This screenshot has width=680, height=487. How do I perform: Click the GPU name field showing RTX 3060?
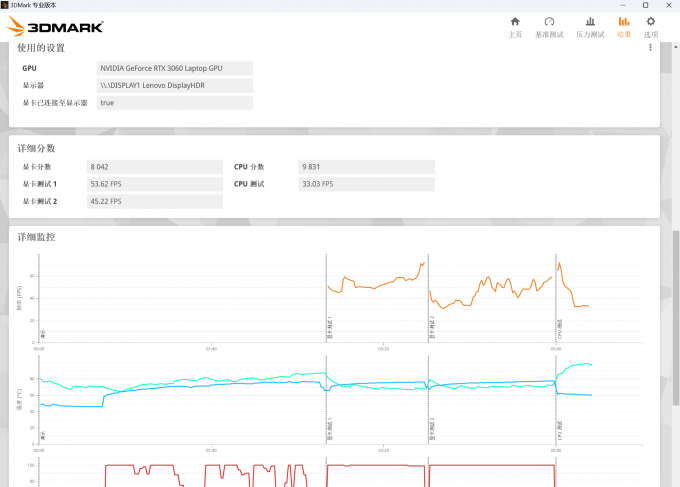[175, 68]
